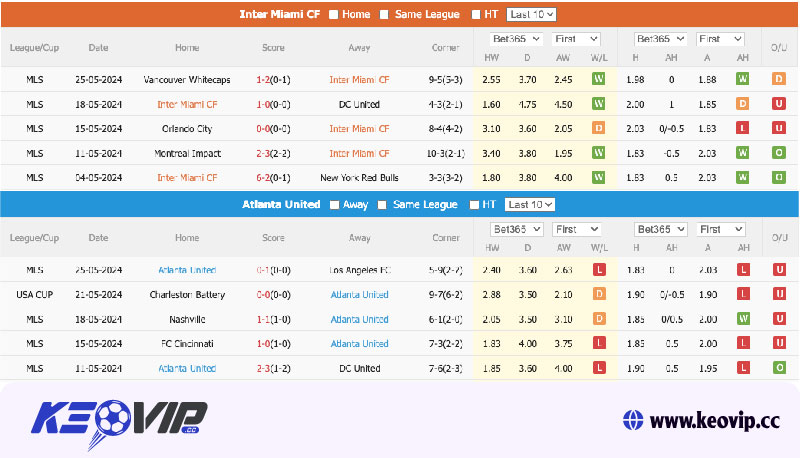The width and height of the screenshot is (800, 458).
Task: Click the O/U orange D badge in Vancouver Whitecaps row
Action: point(778,79)
